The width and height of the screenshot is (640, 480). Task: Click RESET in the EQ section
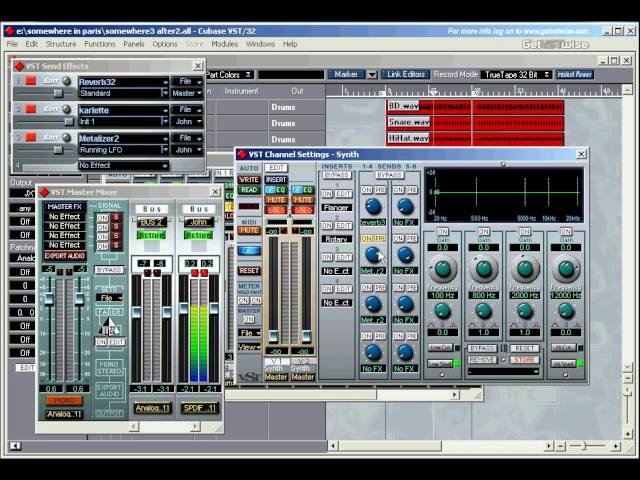click(524, 349)
